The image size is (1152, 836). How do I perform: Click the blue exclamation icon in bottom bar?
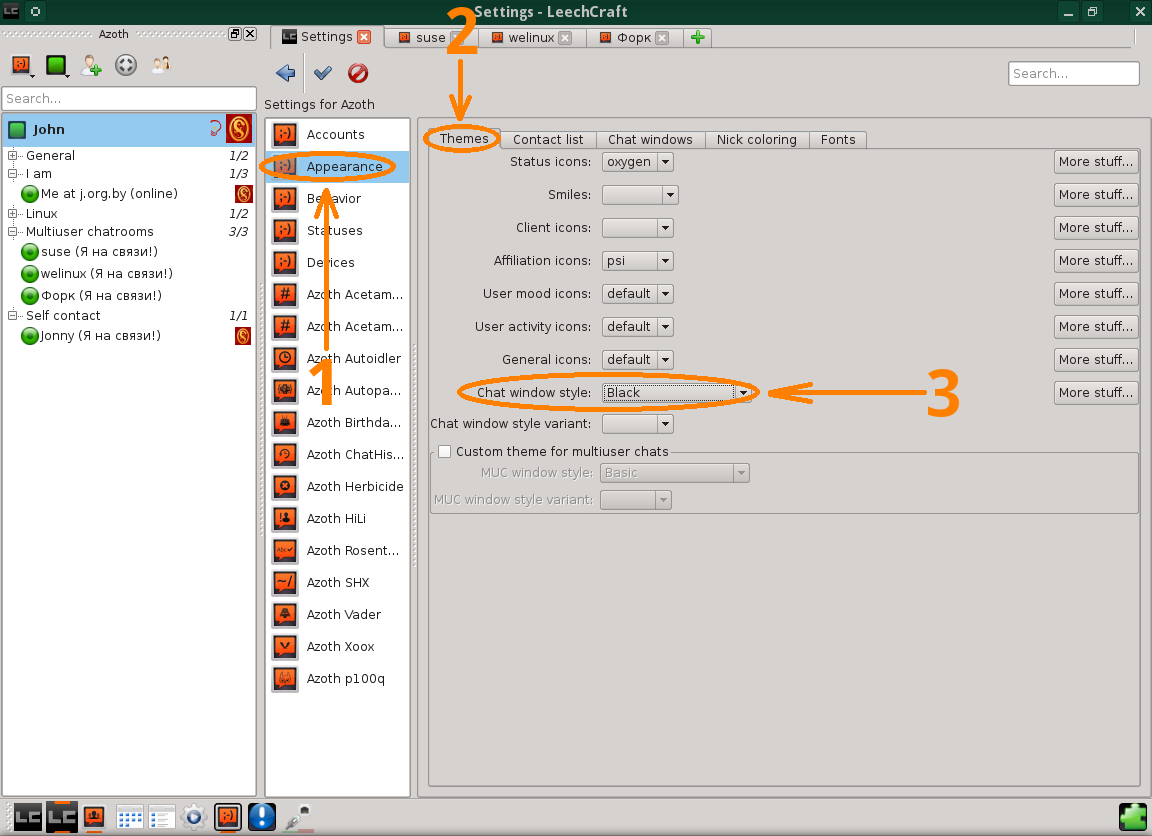pos(262,816)
